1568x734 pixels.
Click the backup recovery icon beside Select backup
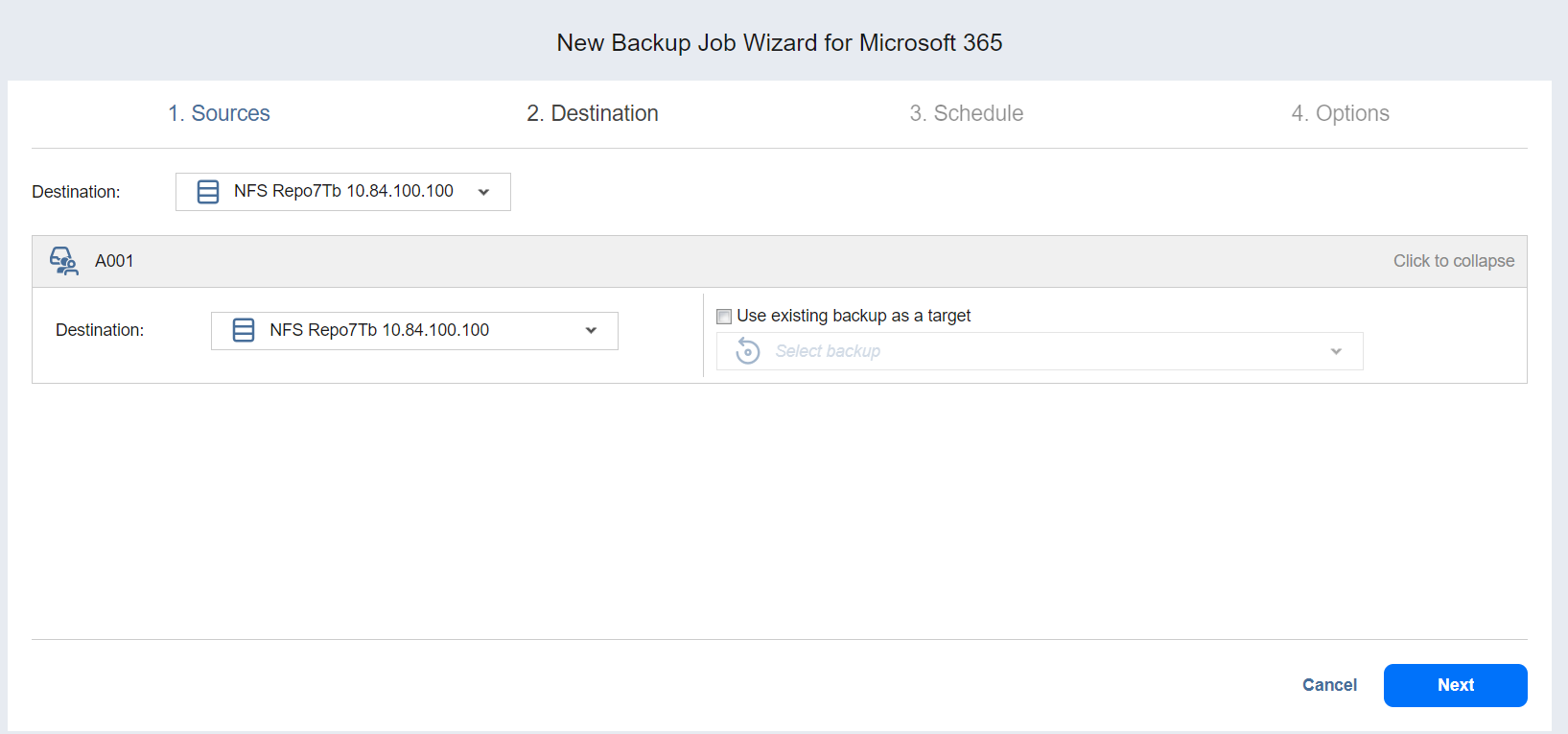[747, 351]
